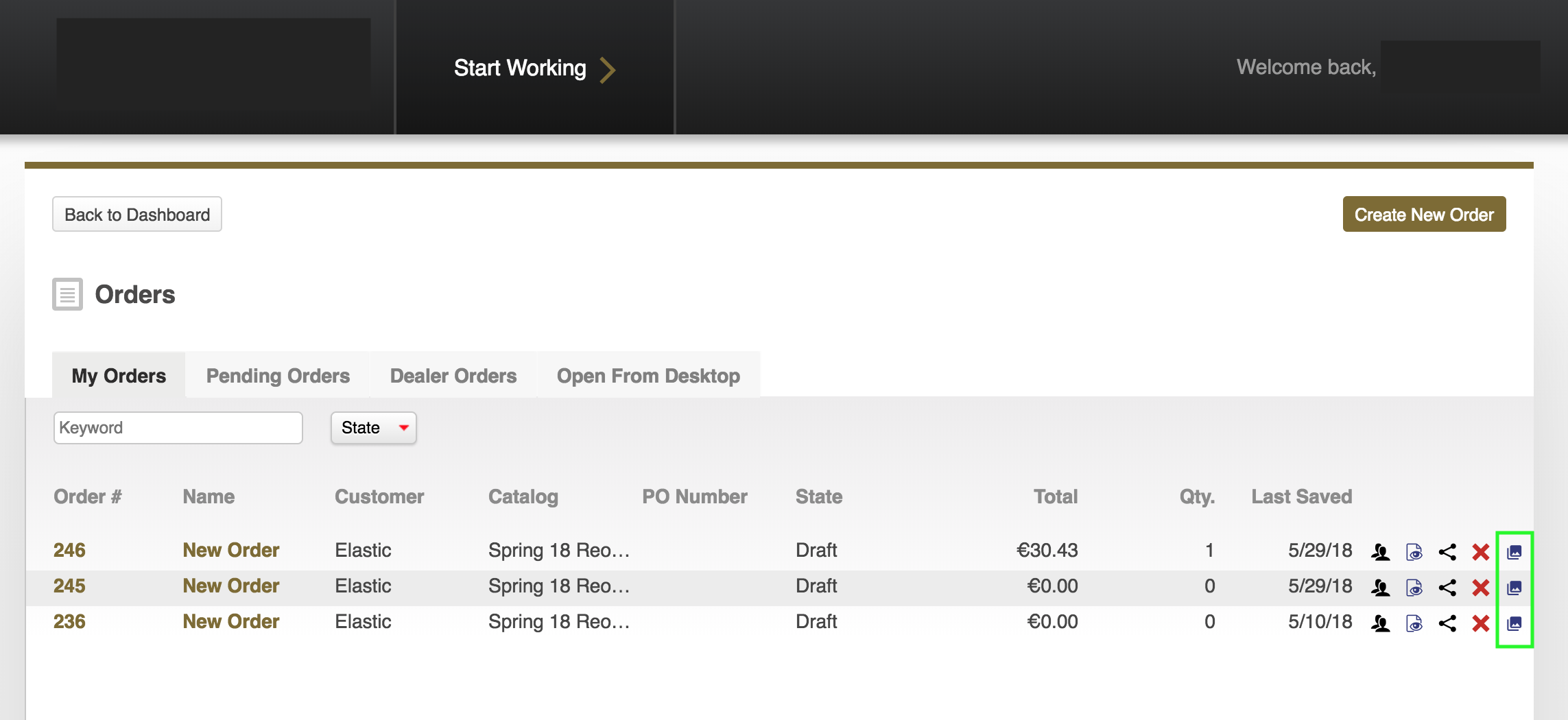Click the users icon for order 246
The width and height of the screenshot is (1568, 720).
tap(1380, 551)
